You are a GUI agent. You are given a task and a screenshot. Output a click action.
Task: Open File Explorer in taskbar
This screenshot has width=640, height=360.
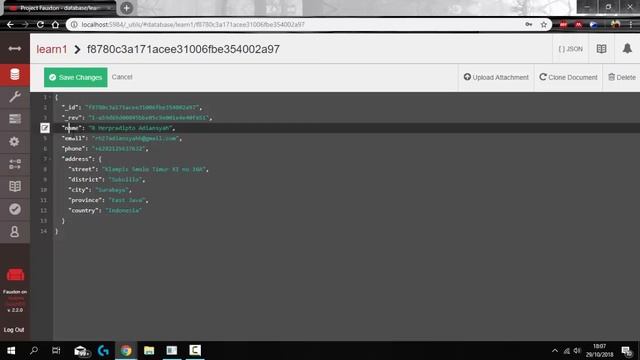[149, 351]
